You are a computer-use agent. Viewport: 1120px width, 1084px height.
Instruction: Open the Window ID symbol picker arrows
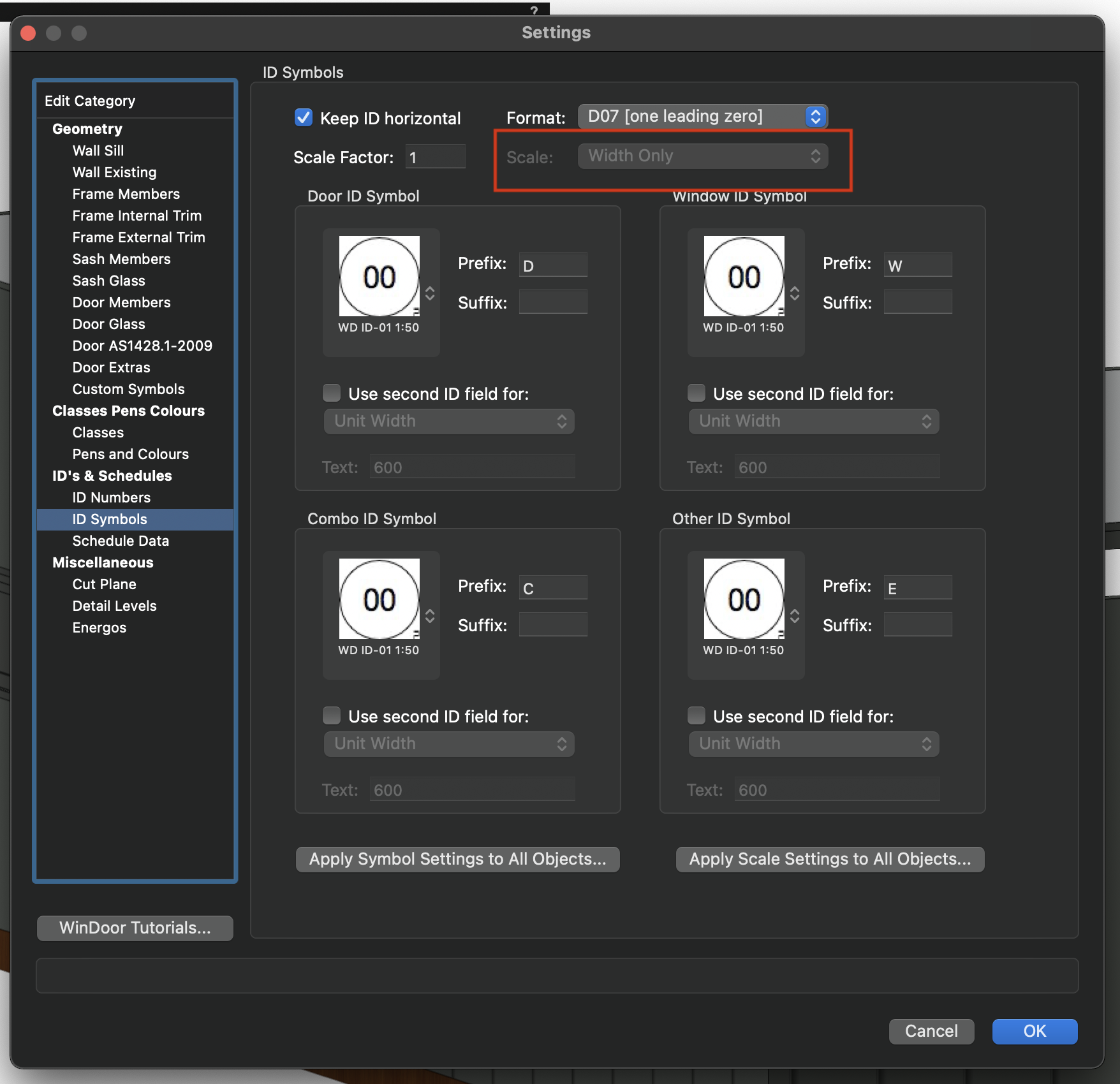[795, 293]
